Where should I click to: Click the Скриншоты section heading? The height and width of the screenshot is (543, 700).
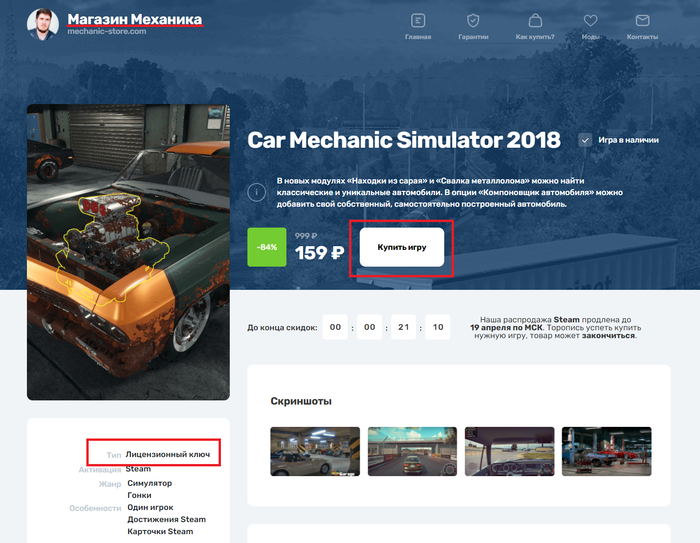301,401
